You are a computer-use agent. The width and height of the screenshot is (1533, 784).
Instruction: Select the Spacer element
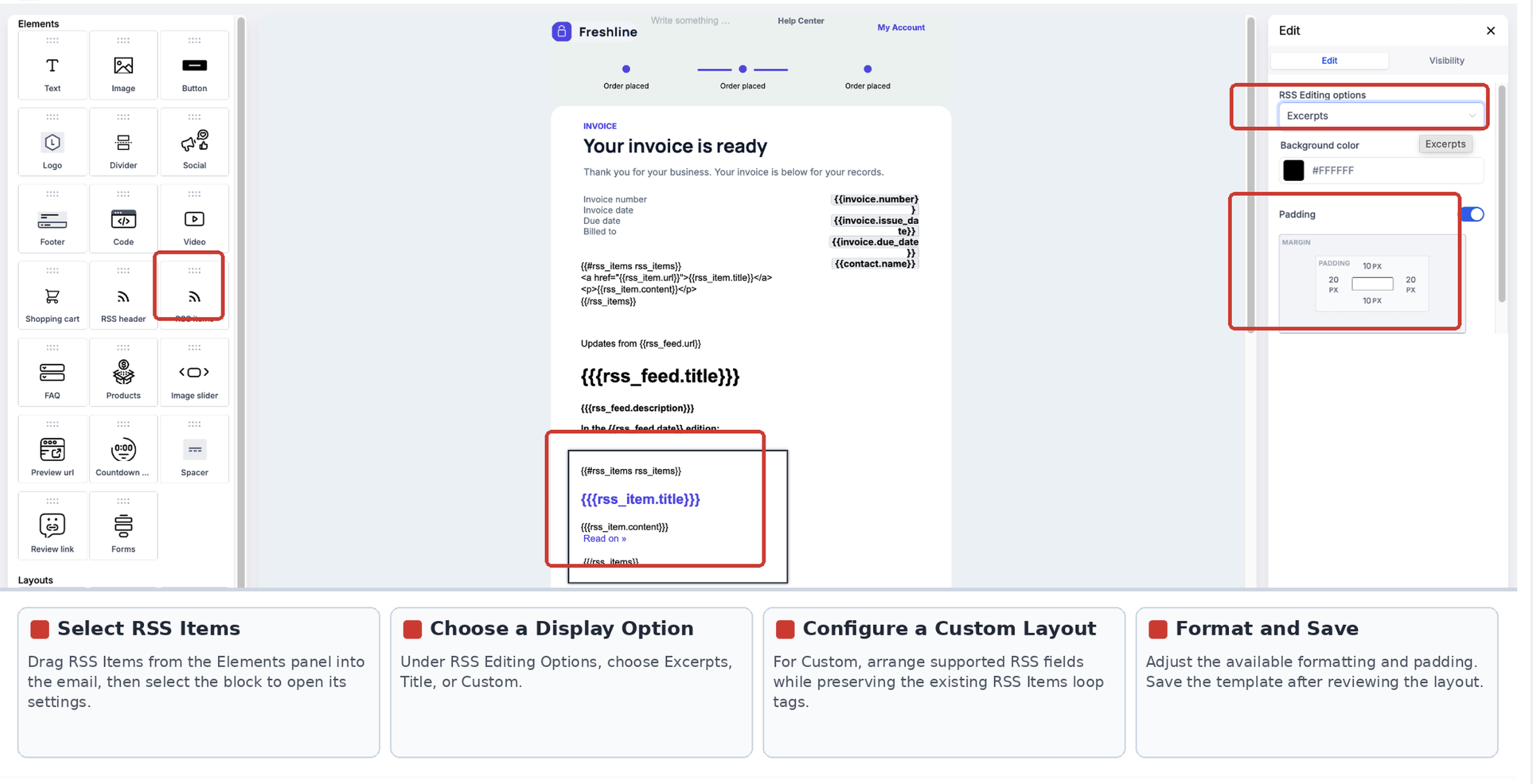pyautogui.click(x=195, y=450)
